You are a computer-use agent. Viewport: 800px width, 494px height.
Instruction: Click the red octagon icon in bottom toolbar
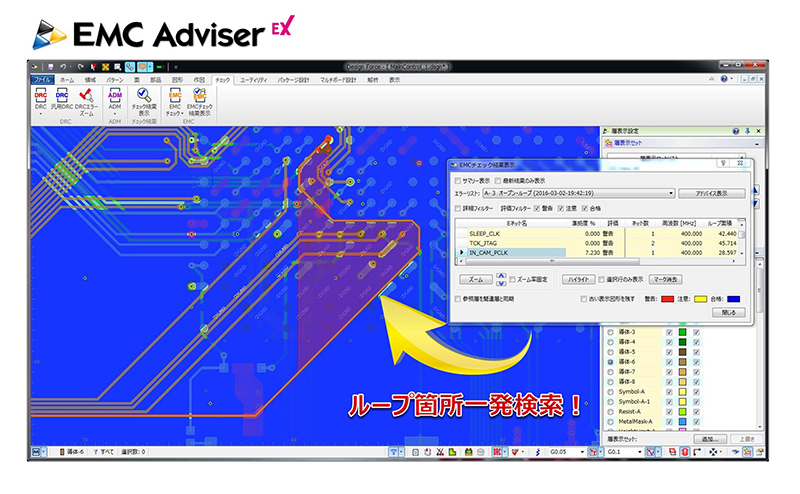(685, 452)
